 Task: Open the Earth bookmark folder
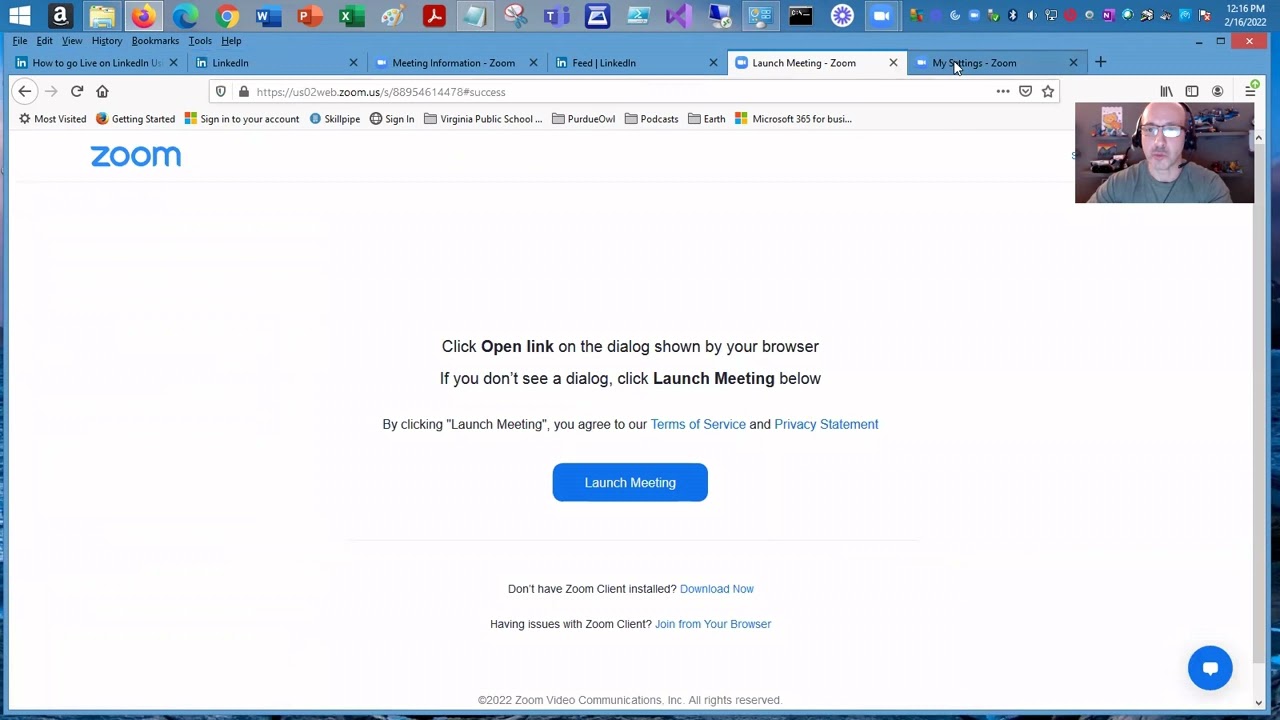[706, 119]
